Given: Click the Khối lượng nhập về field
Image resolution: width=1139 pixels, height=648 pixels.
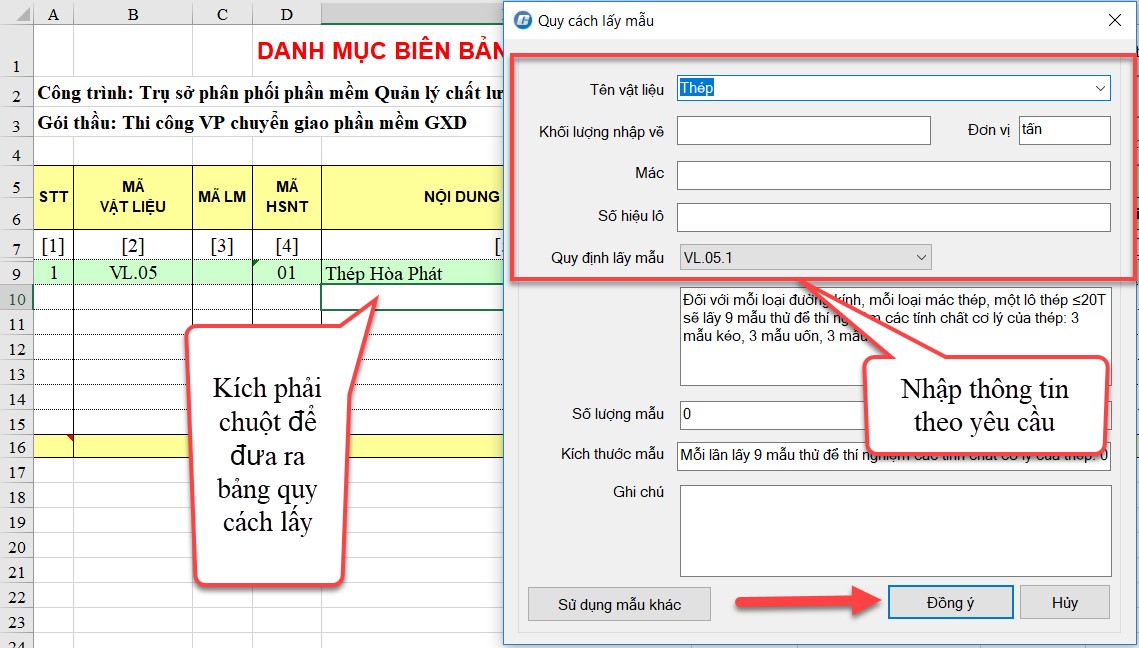Looking at the screenshot, I should pyautogui.click(x=803, y=131).
